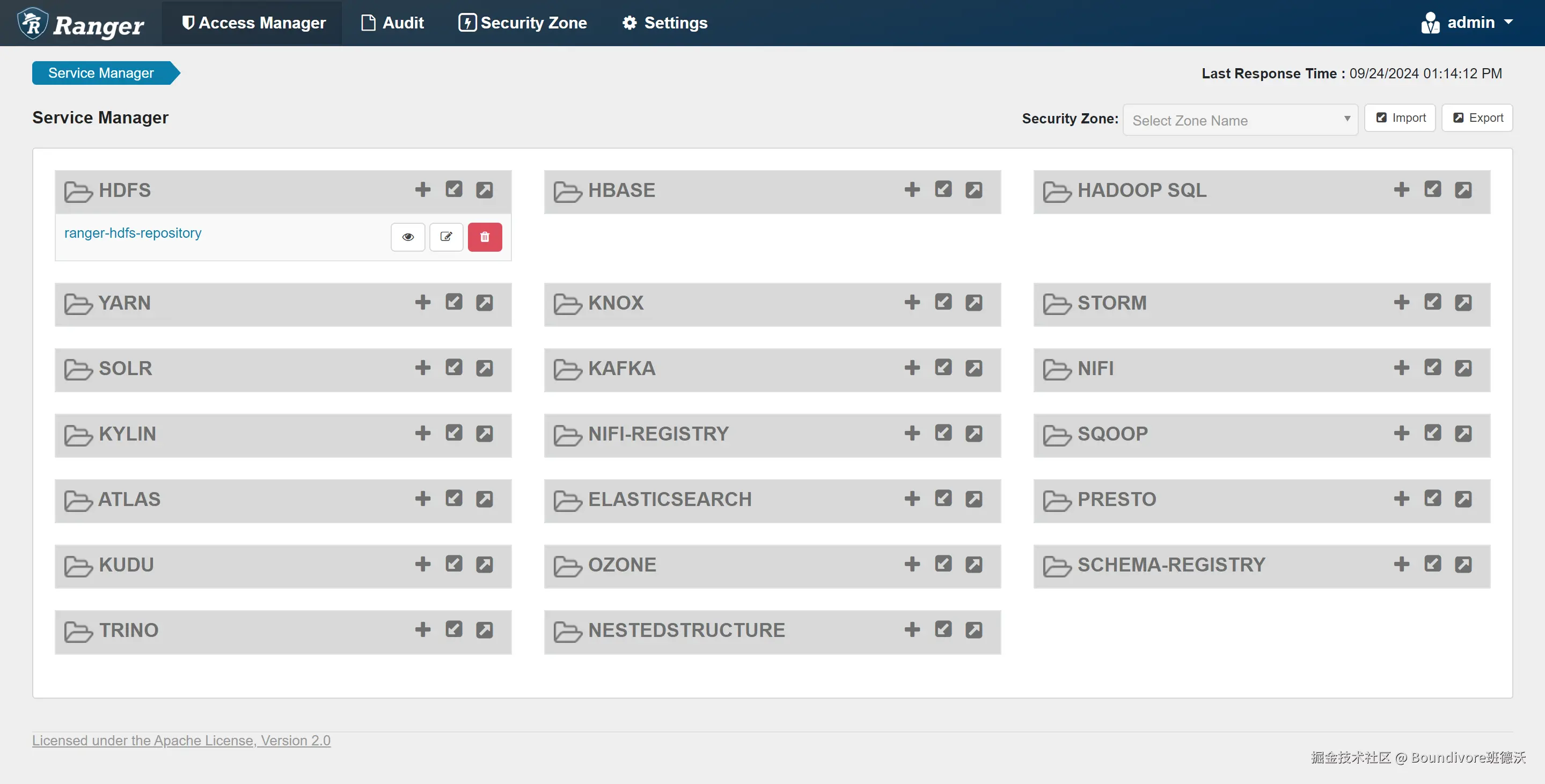1545x784 pixels.
Task: Open the Security Zone name dropdown
Action: (x=1240, y=120)
